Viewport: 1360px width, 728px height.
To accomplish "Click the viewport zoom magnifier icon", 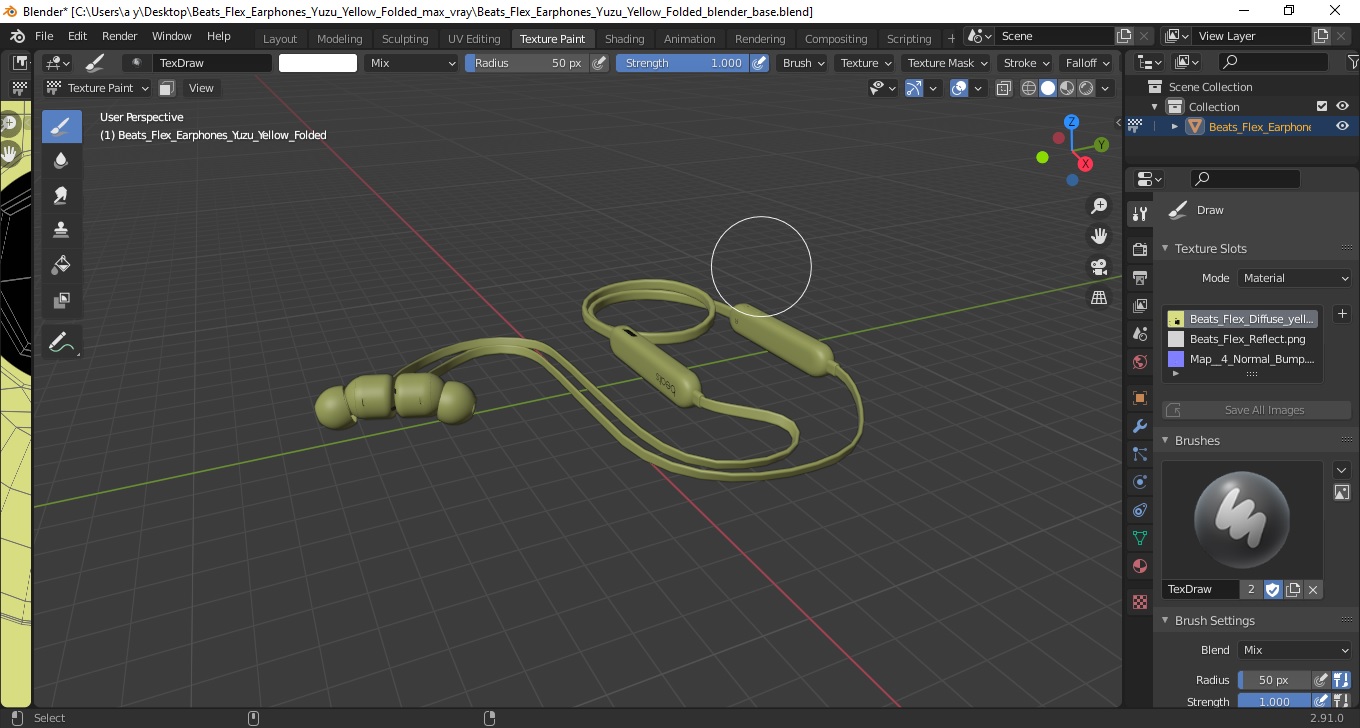I will click(1099, 206).
